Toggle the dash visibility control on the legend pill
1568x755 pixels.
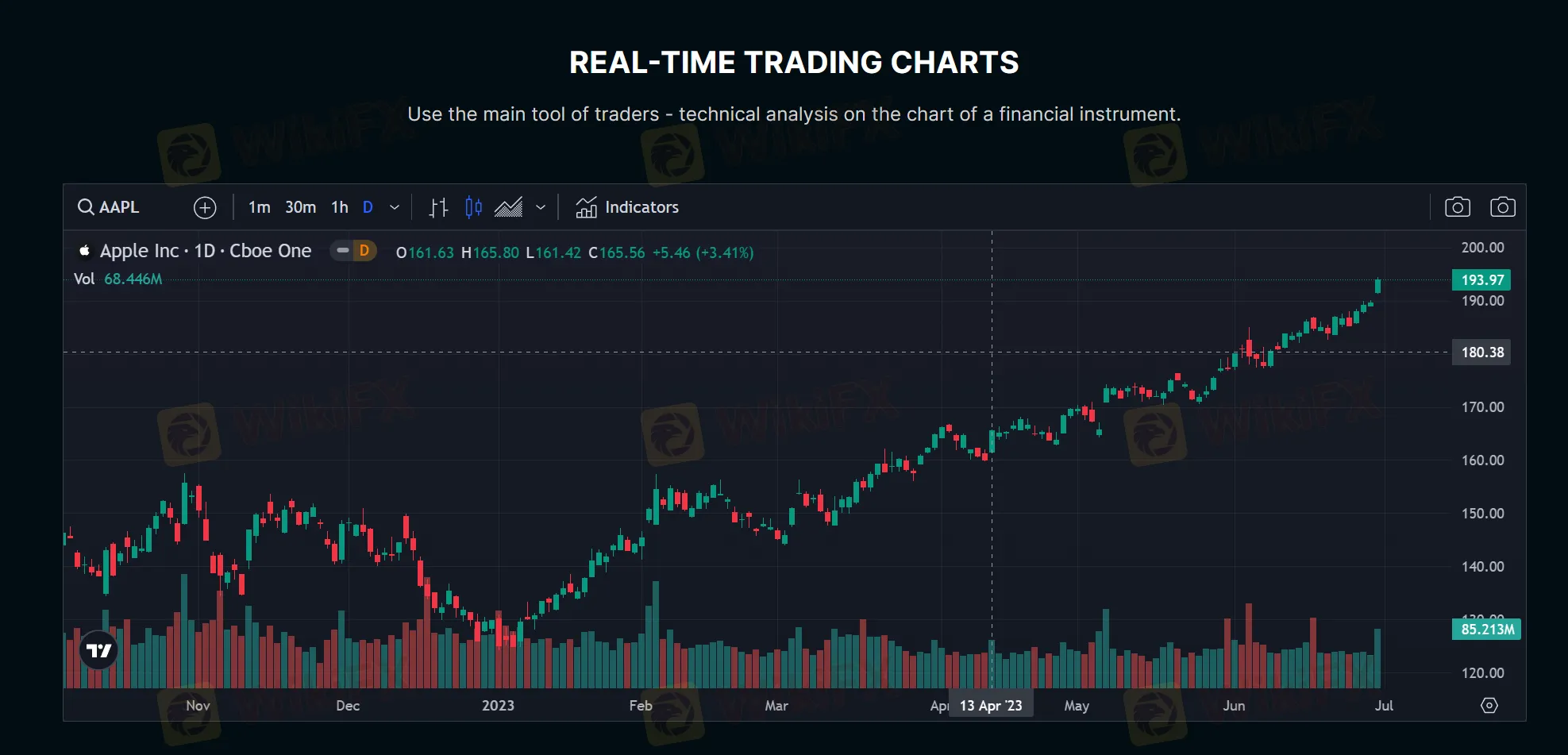342,250
